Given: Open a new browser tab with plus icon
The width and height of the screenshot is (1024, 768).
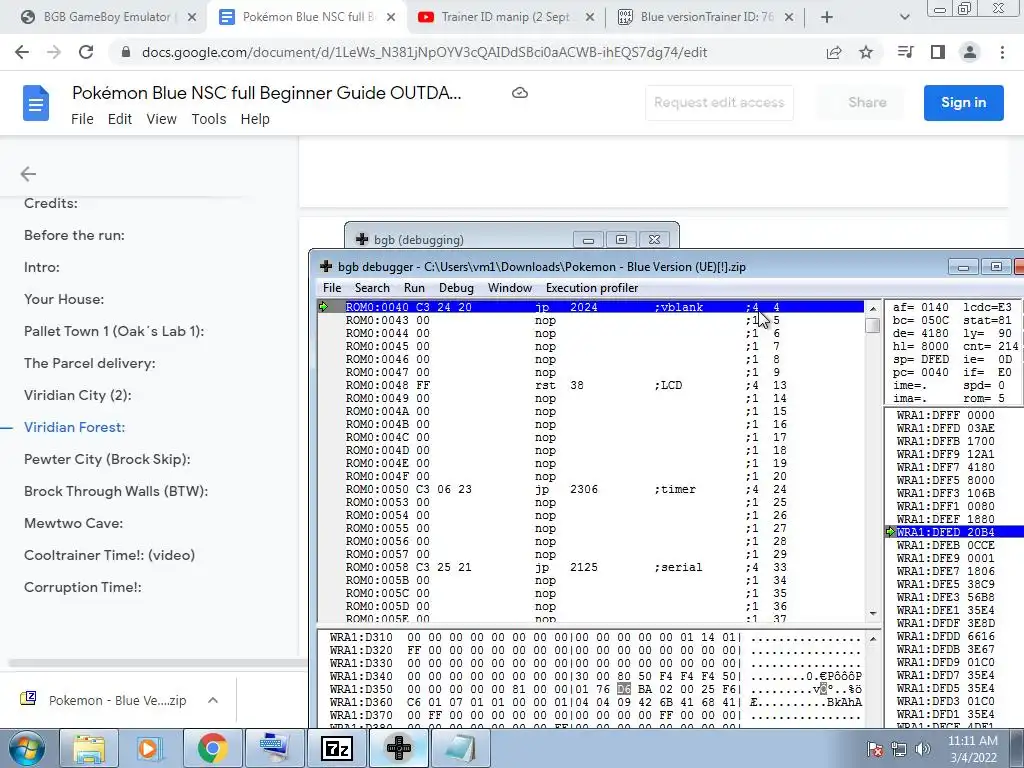Looking at the screenshot, I should 827,17.
